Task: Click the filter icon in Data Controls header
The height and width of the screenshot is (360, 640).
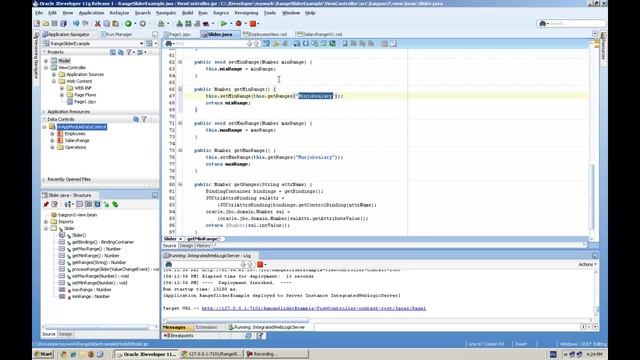Action: coord(144,119)
